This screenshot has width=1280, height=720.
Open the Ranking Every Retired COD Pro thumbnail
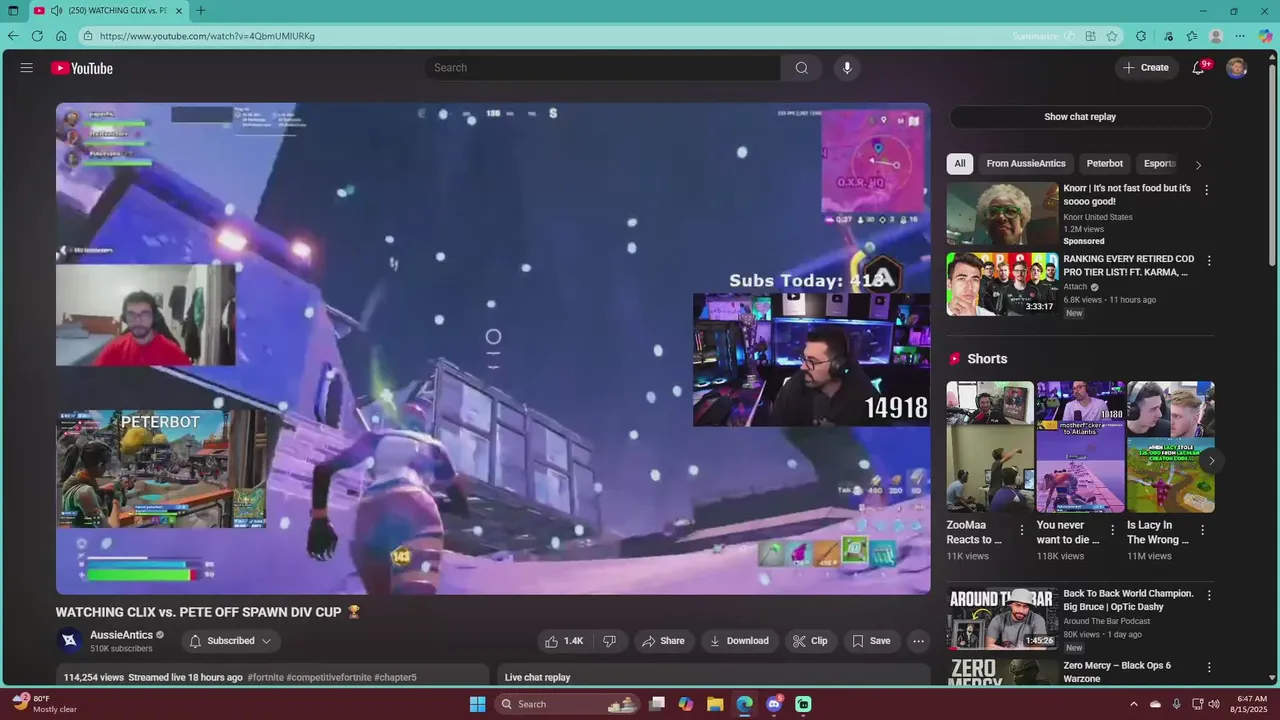point(1002,284)
